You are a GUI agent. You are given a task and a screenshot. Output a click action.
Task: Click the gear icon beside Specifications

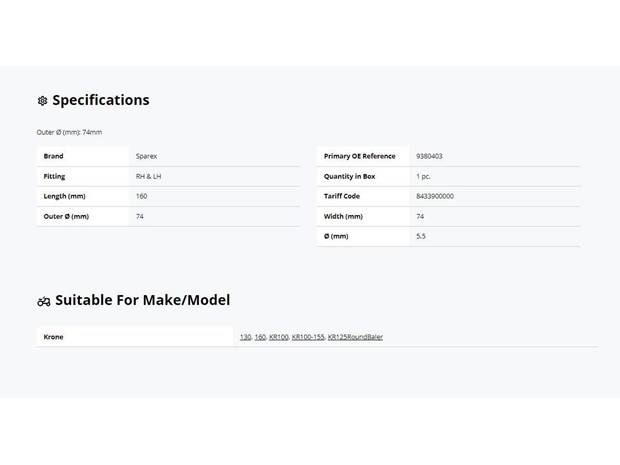[42, 101]
